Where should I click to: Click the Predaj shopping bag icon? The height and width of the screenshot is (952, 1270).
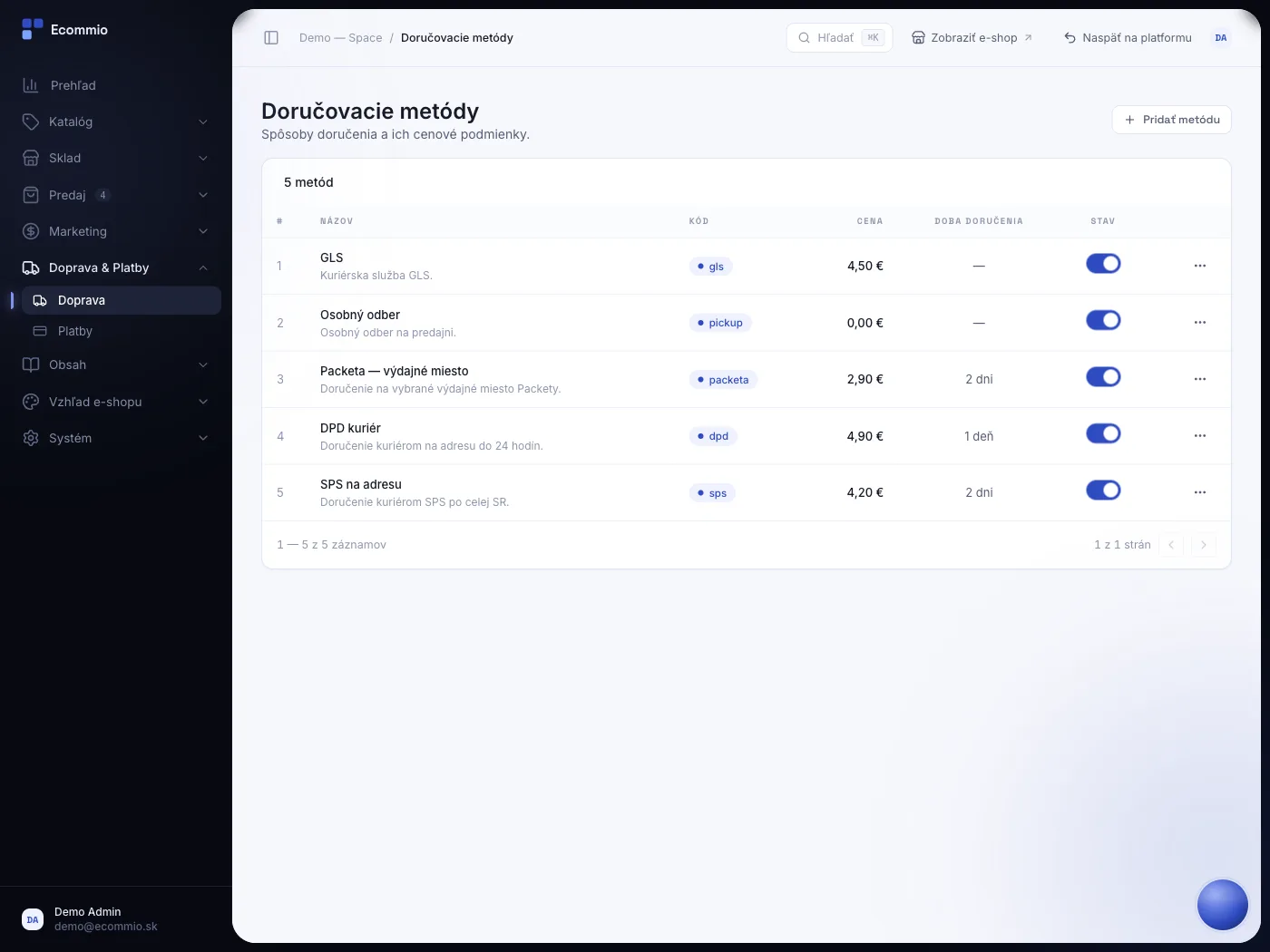(31, 195)
